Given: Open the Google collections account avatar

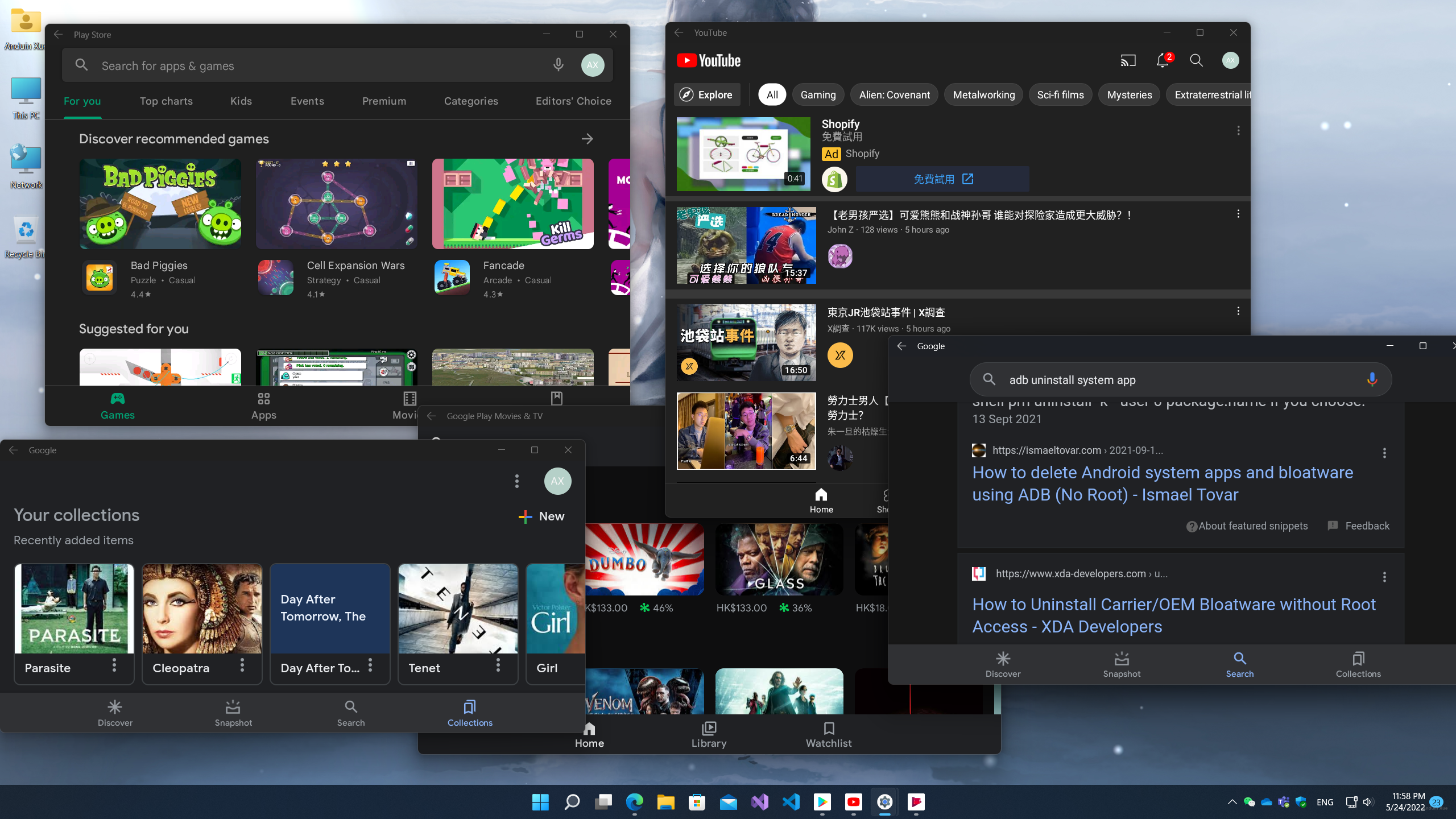Looking at the screenshot, I should (x=557, y=481).
